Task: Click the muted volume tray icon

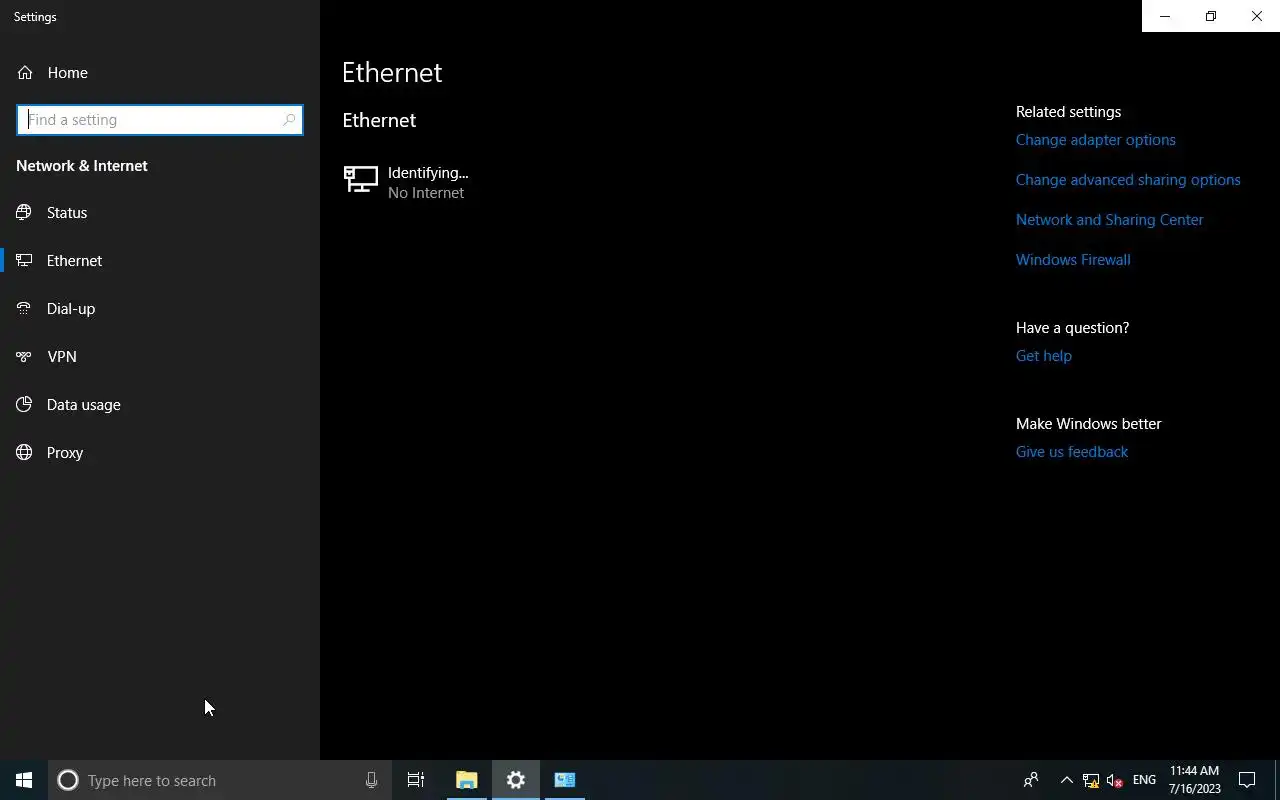Action: 1115,780
